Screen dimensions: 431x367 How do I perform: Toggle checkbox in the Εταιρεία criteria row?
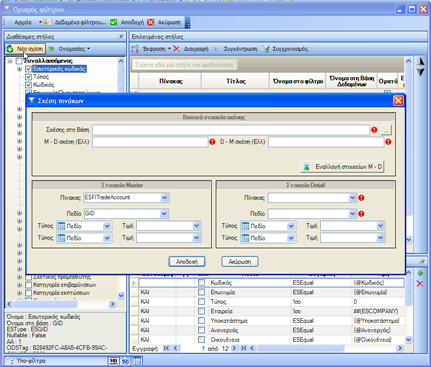(x=201, y=311)
